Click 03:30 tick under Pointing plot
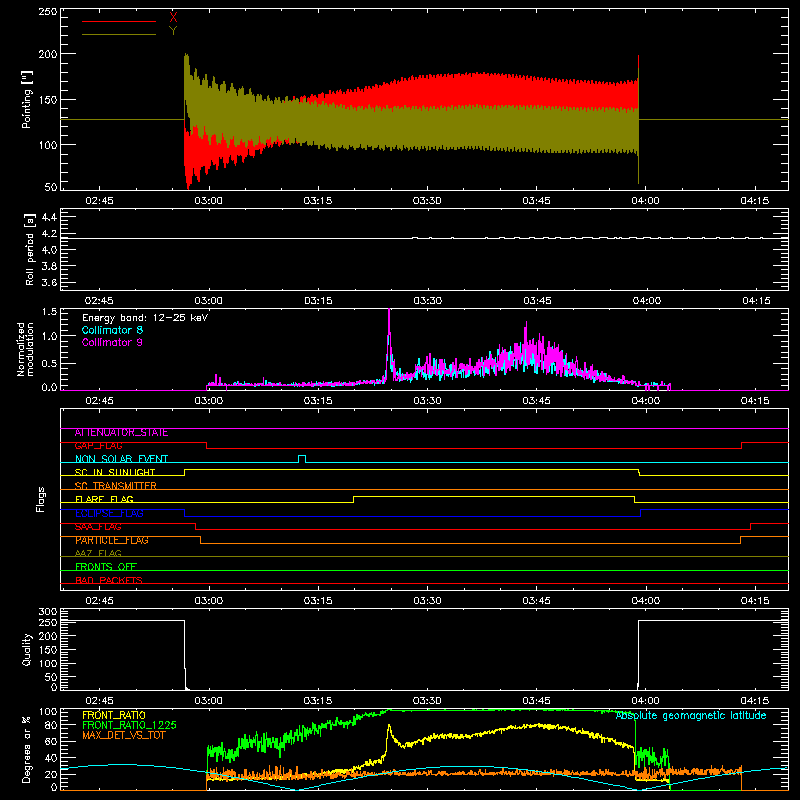Screen dimensions: 800x800 tap(427, 201)
